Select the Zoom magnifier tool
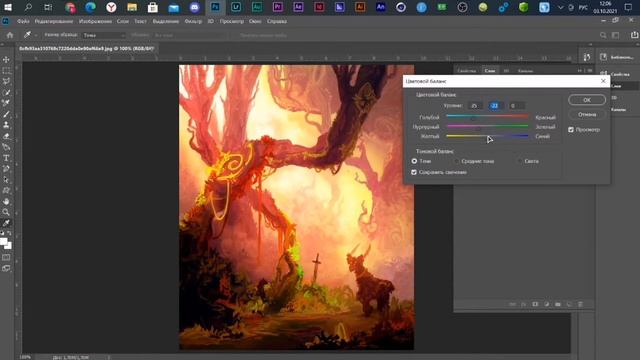 pos(6,212)
